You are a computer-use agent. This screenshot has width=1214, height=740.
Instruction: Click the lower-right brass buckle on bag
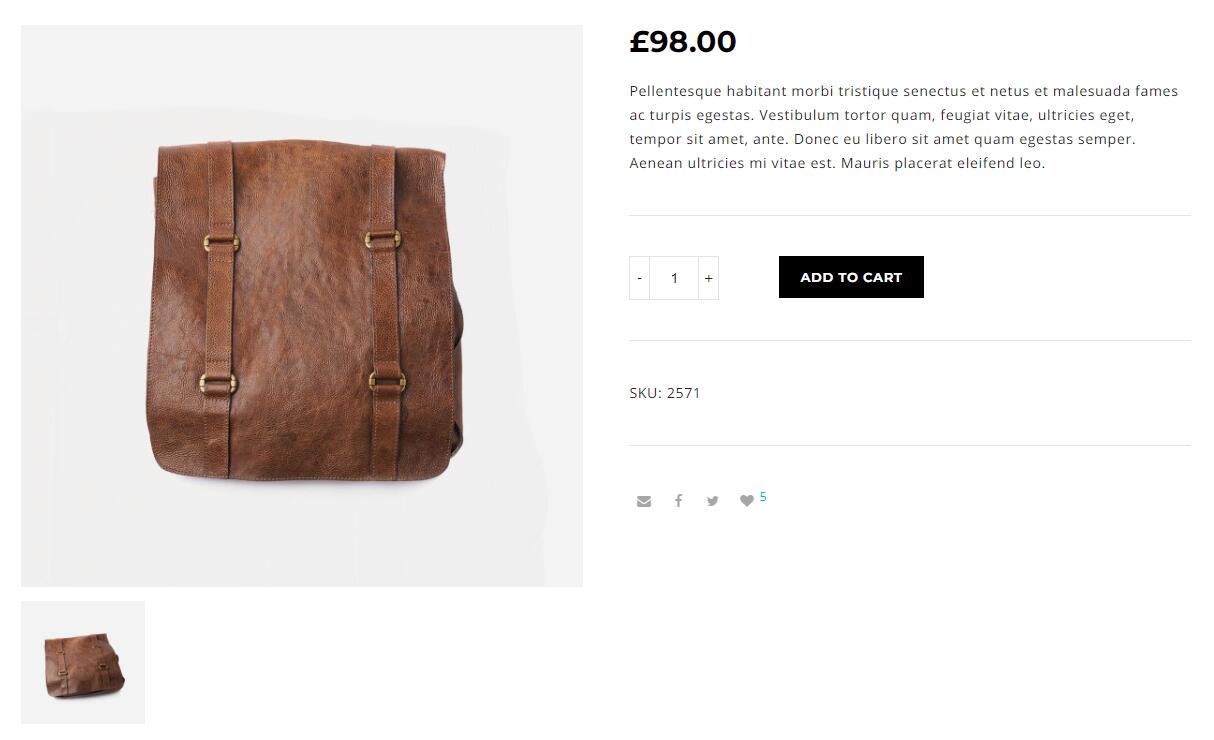(386, 380)
